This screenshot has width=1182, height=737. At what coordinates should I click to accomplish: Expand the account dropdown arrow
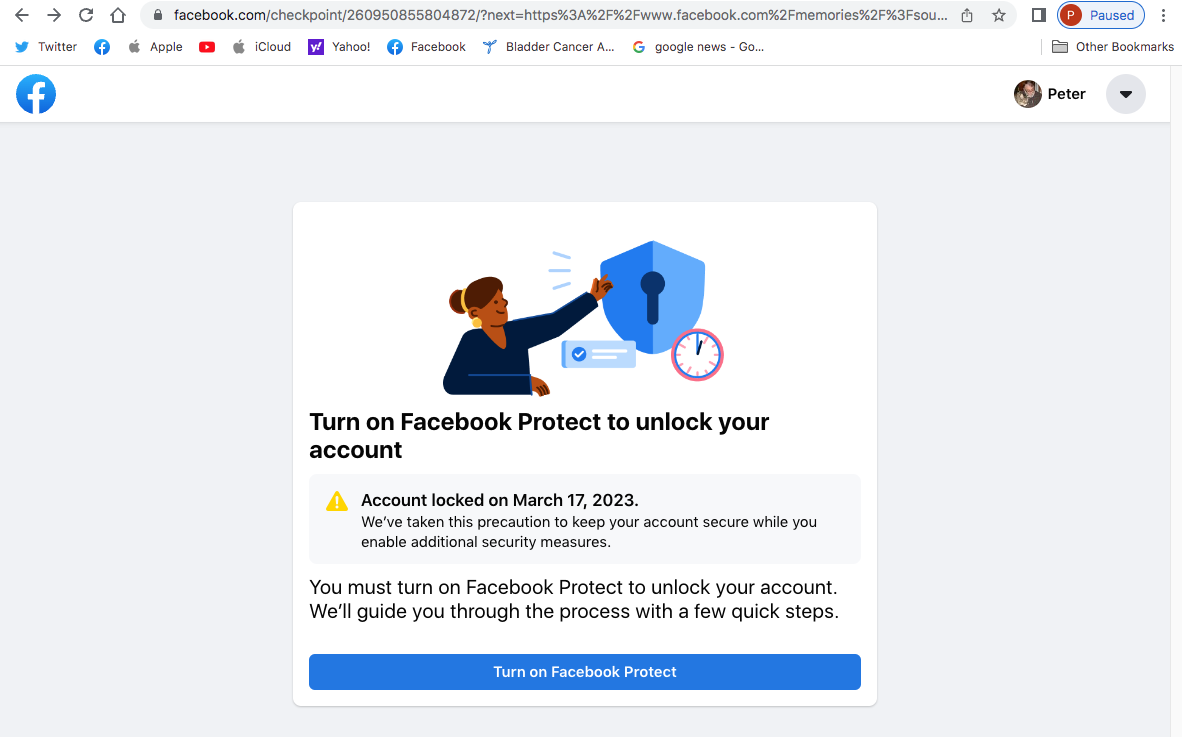[x=1125, y=94]
